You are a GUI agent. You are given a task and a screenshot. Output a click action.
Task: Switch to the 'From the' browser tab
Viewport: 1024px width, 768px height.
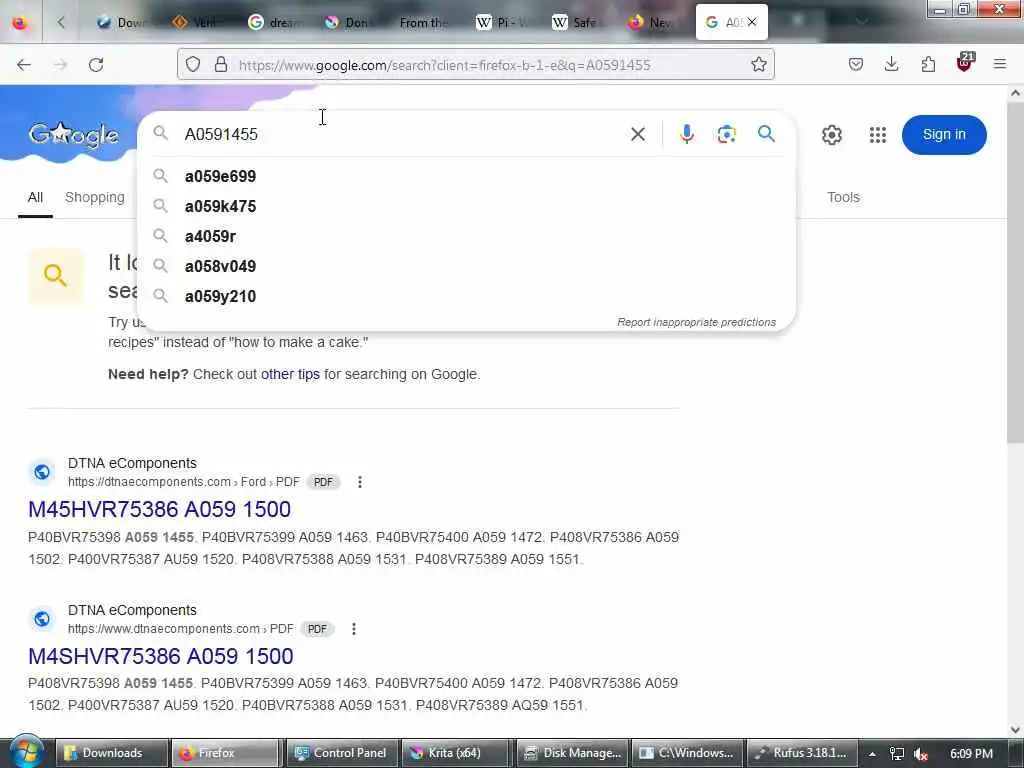pos(421,22)
